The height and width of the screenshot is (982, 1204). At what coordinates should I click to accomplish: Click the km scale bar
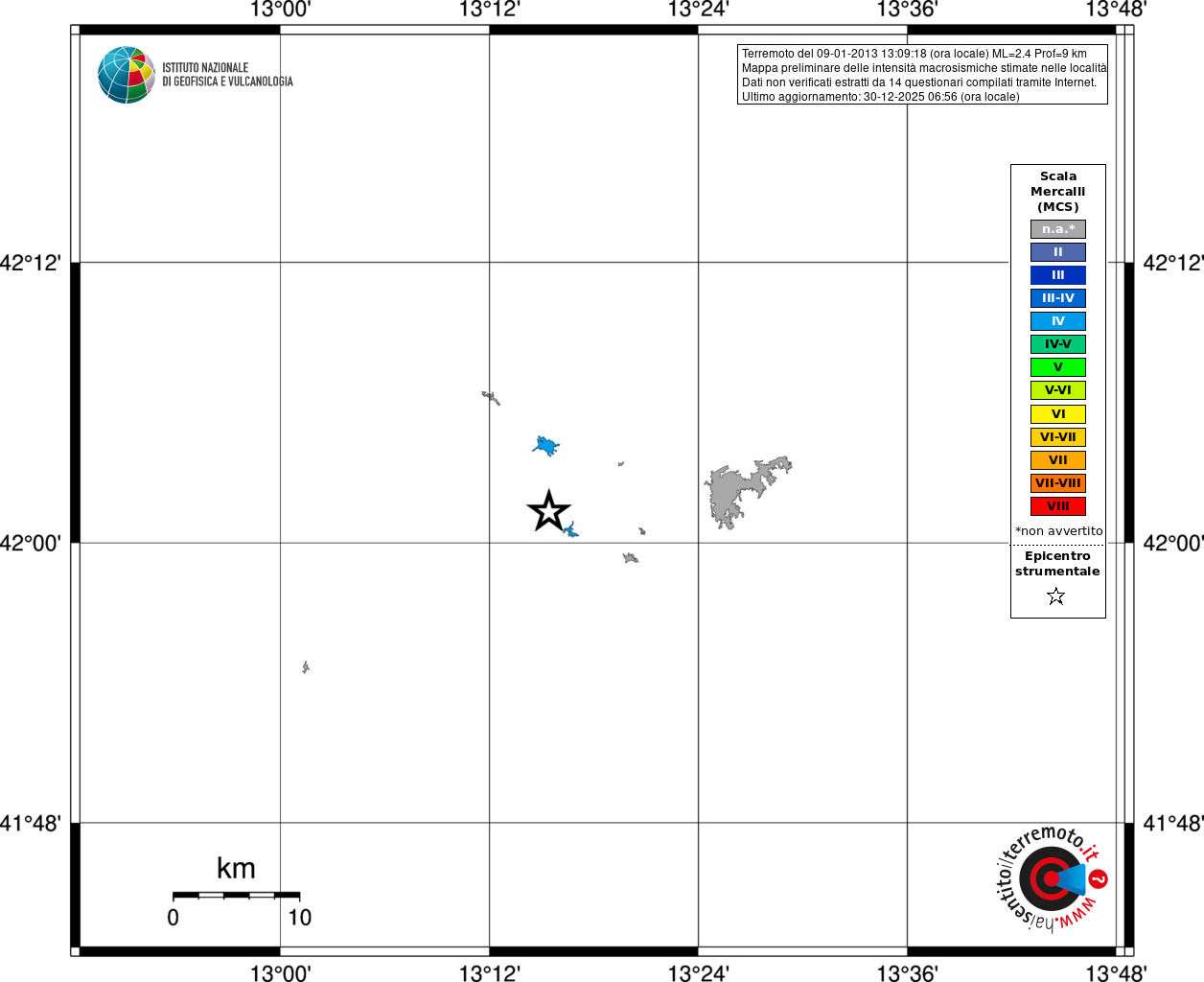236,894
